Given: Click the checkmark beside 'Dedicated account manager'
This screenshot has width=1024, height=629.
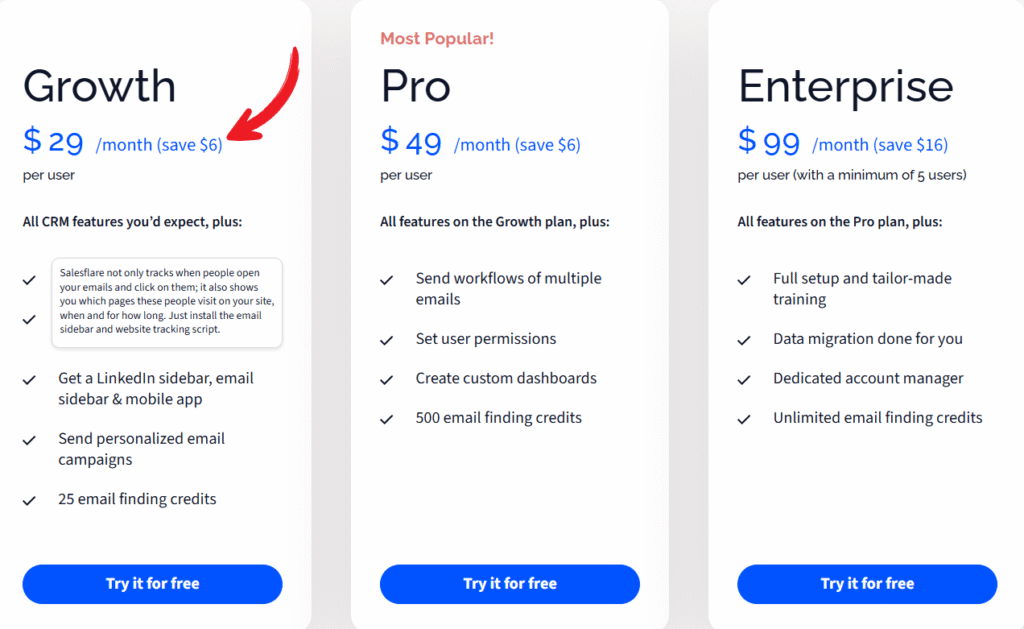Looking at the screenshot, I should pos(744,379).
